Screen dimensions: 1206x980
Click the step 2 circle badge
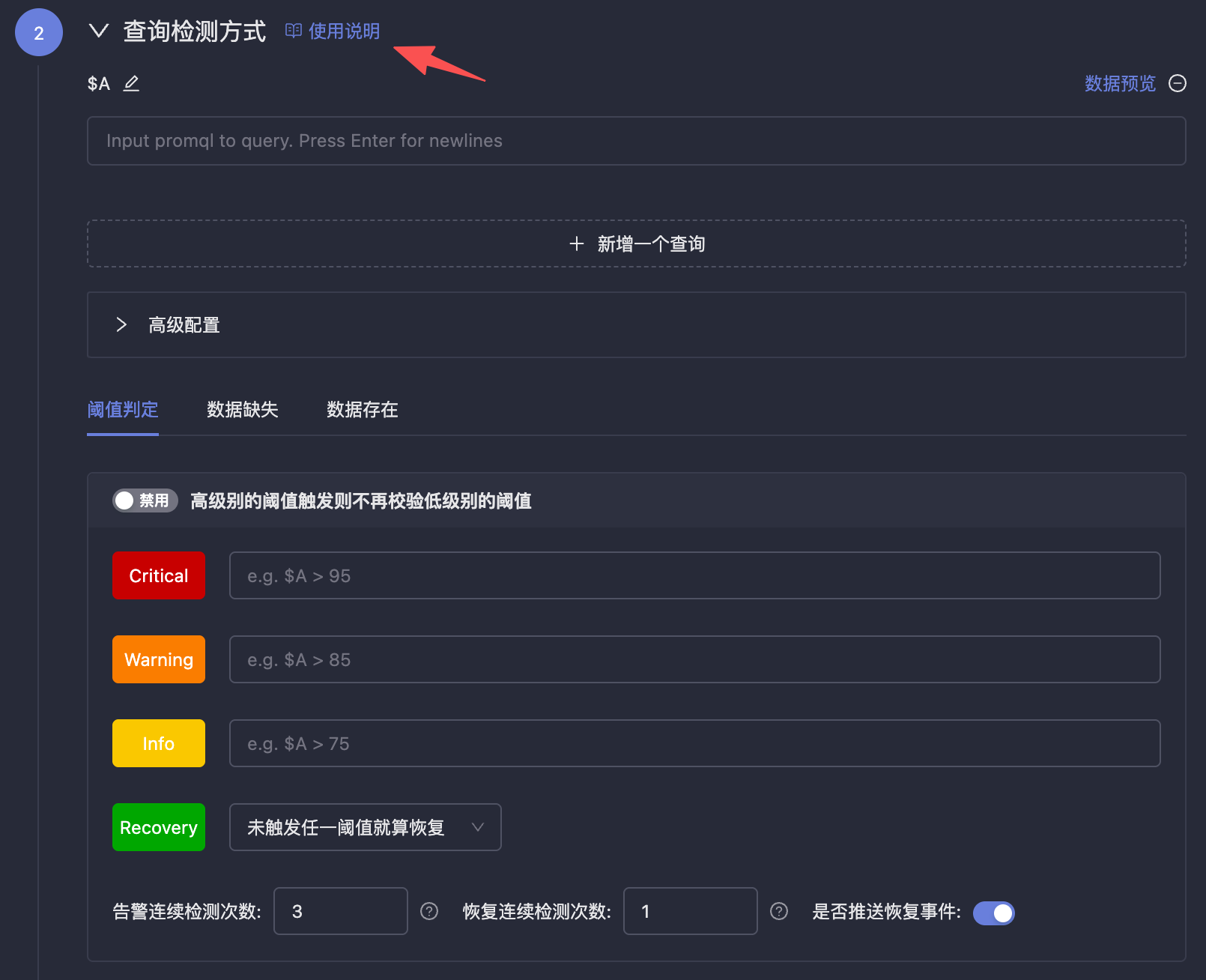[x=39, y=32]
